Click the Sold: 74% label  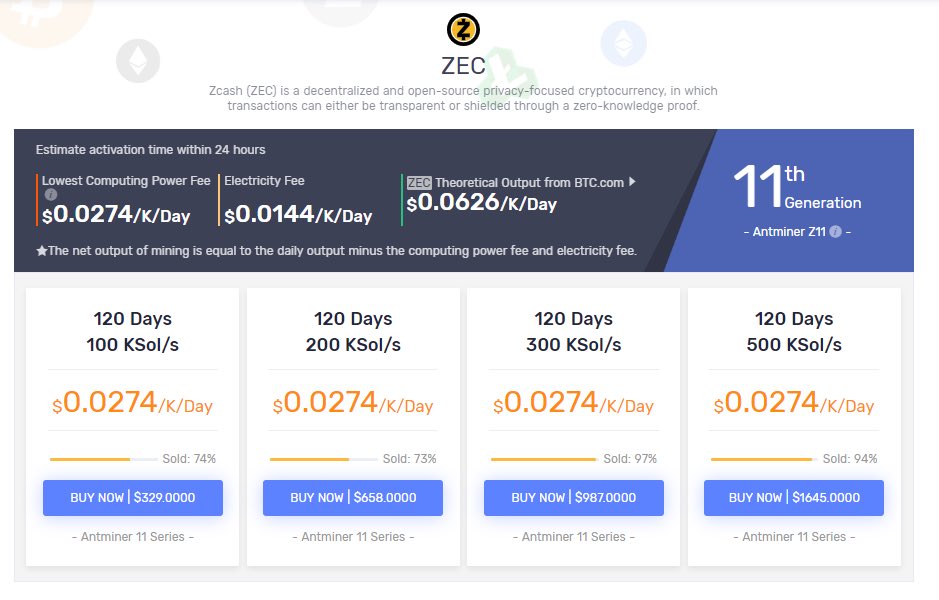point(189,459)
